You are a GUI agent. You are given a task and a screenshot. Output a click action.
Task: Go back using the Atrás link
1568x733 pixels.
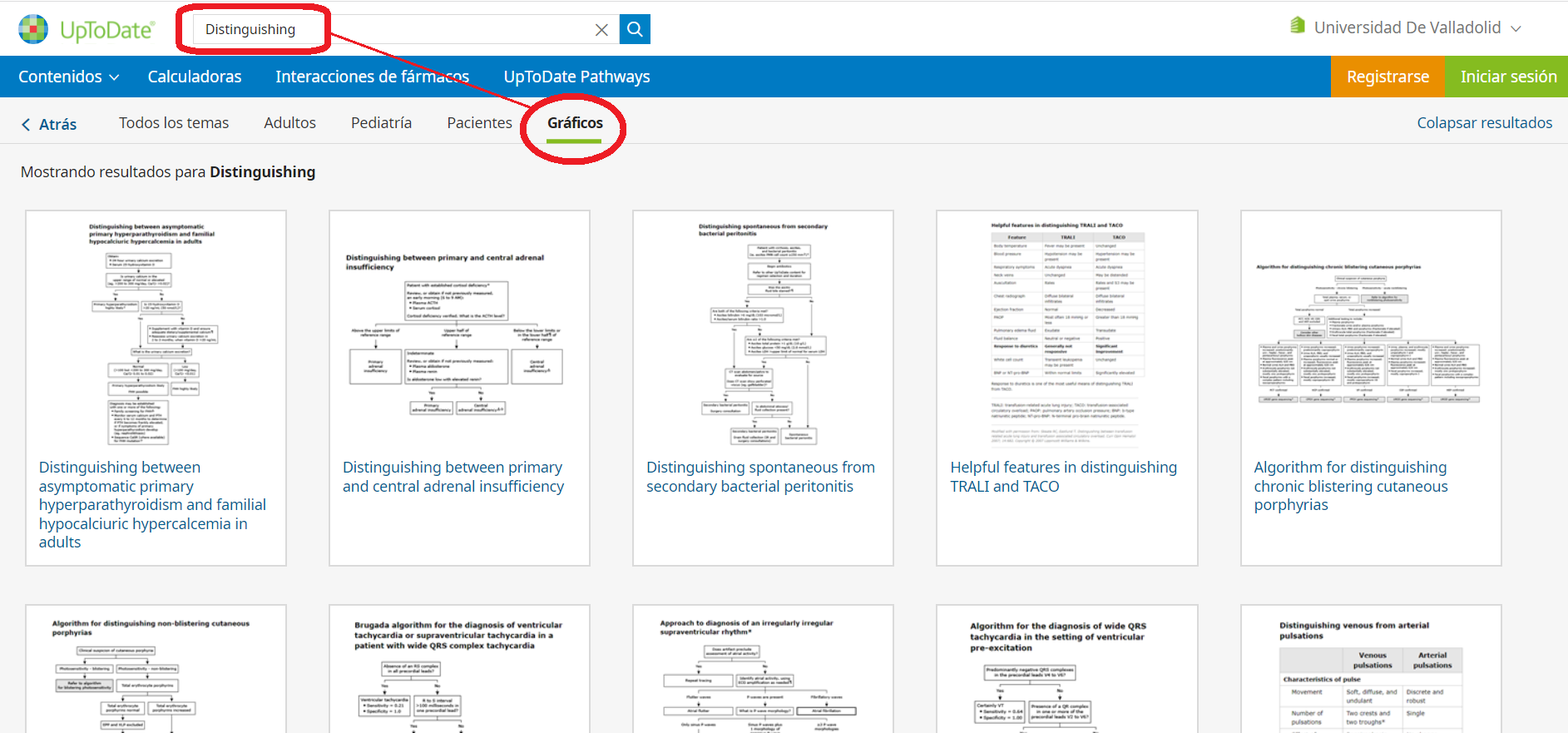pos(49,124)
